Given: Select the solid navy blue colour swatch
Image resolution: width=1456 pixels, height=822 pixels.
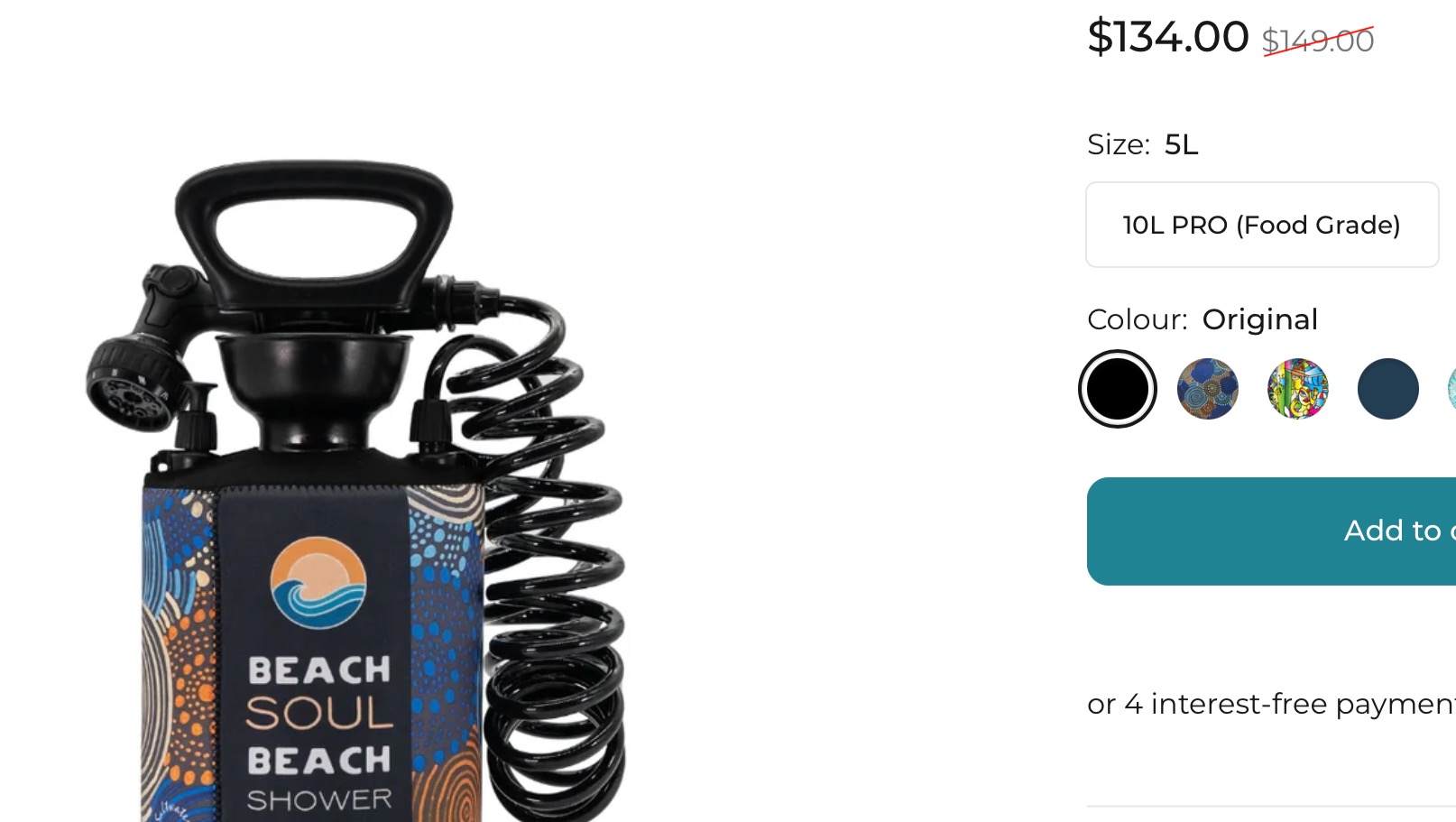Looking at the screenshot, I should pos(1387,389).
